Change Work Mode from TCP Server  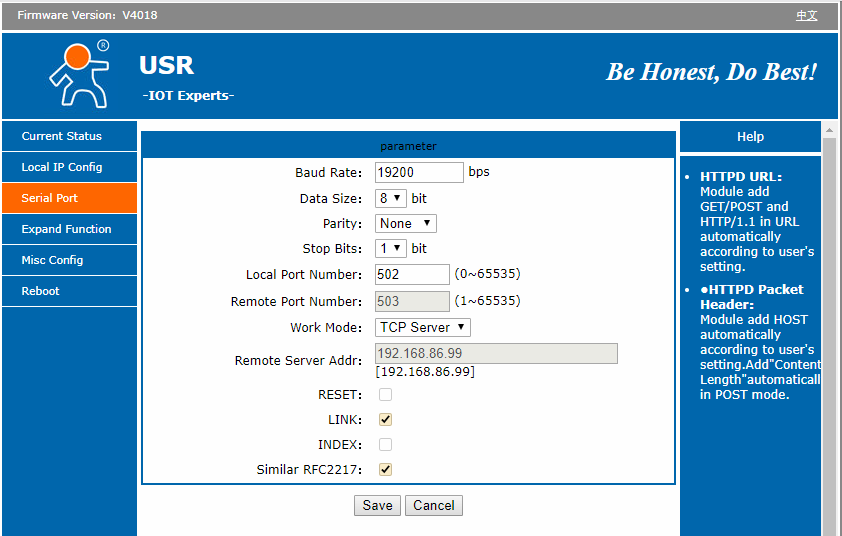(x=423, y=327)
